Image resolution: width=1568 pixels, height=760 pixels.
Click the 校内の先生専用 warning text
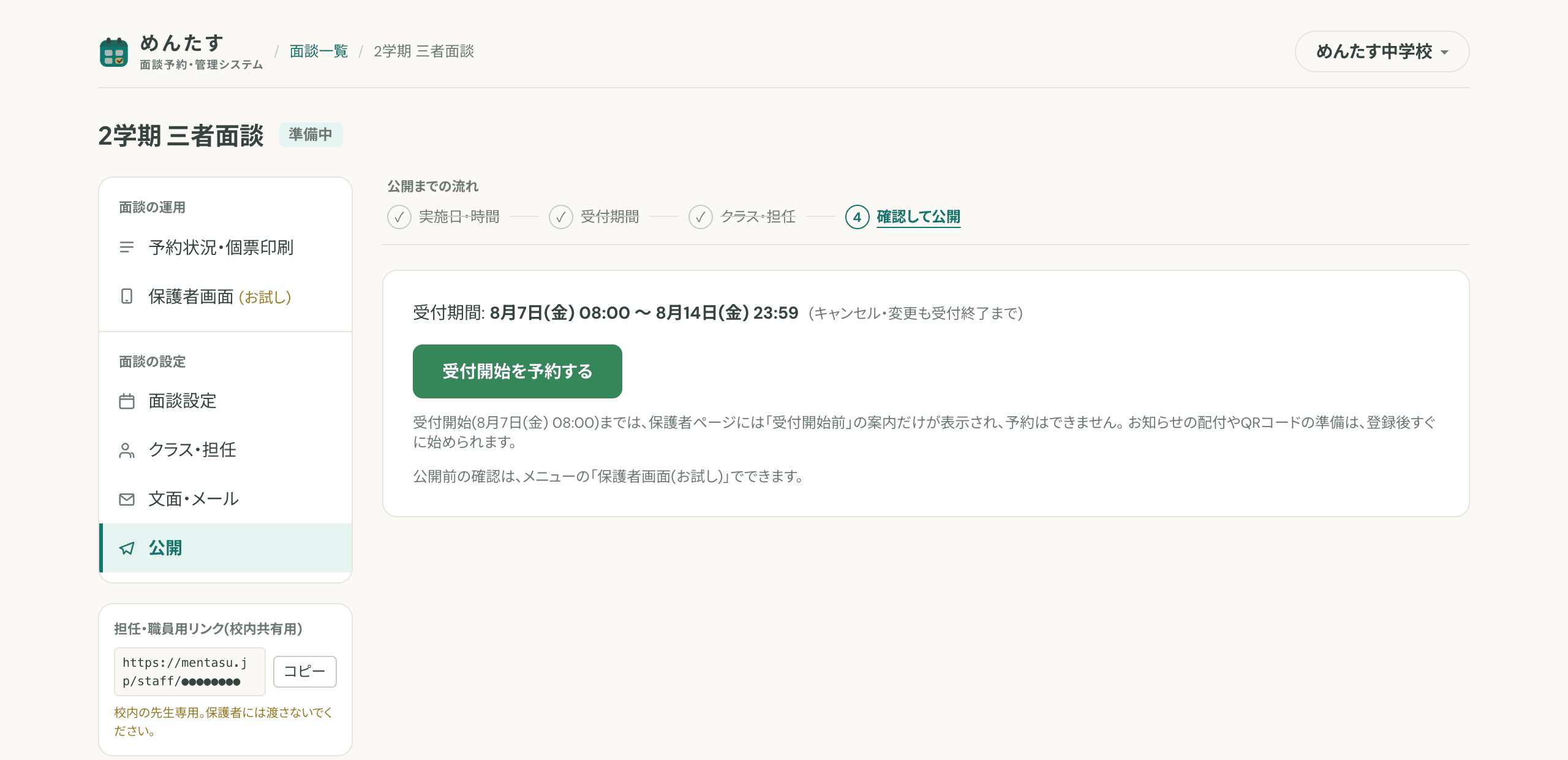click(x=224, y=721)
